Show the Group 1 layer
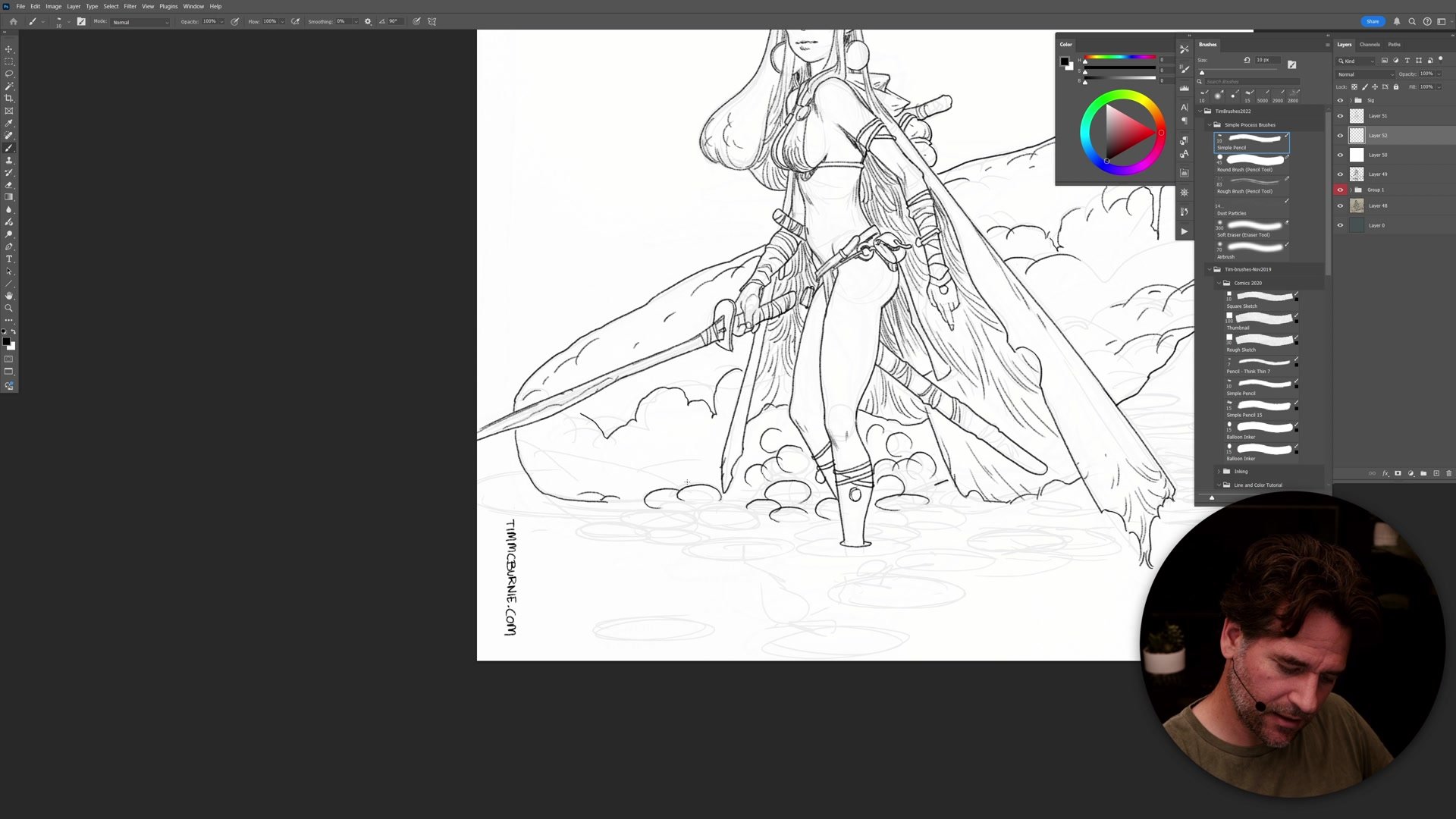 coord(1340,190)
